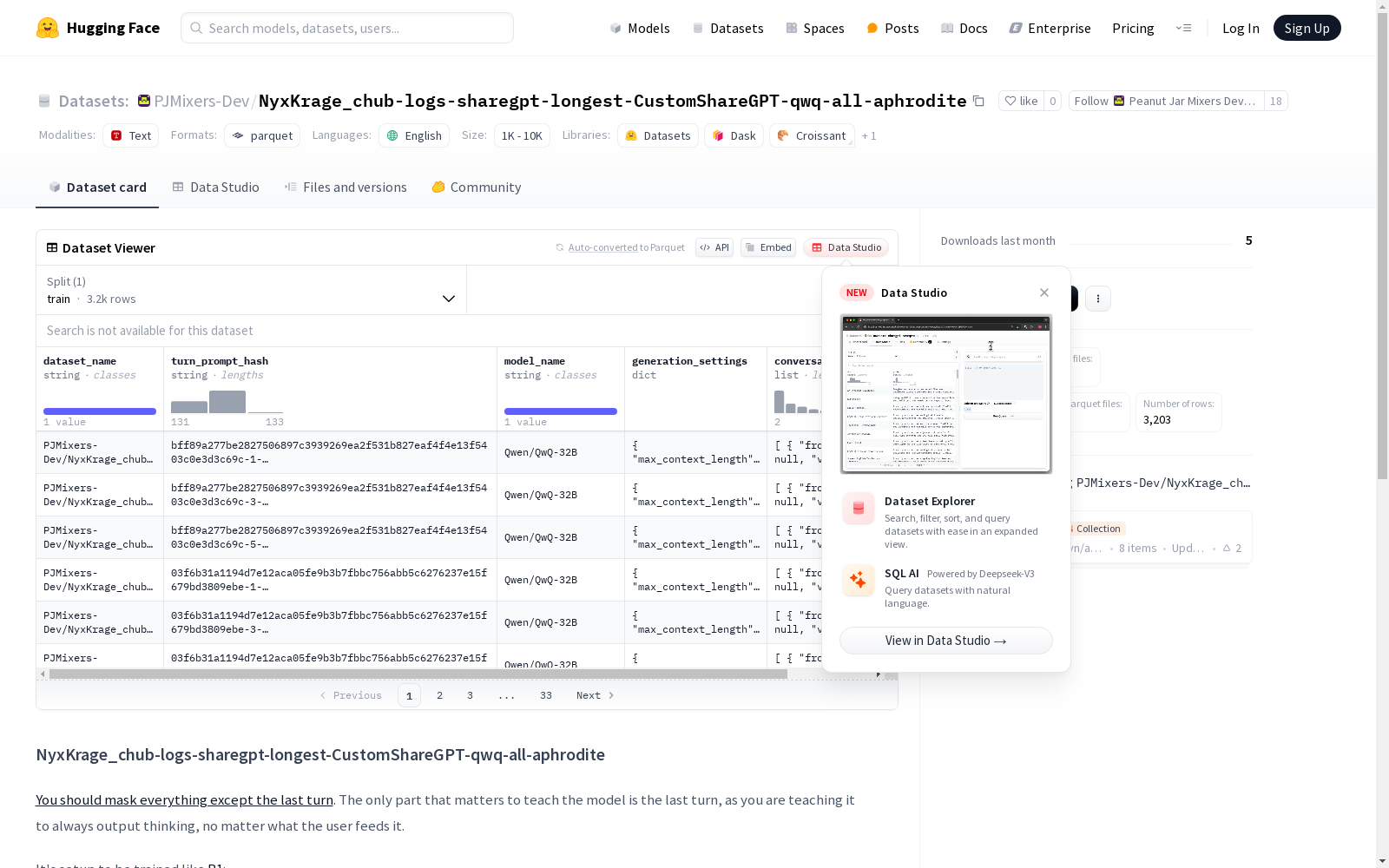Open the 'mask everything except the last turn' link
1389x868 pixels.
[x=184, y=800]
